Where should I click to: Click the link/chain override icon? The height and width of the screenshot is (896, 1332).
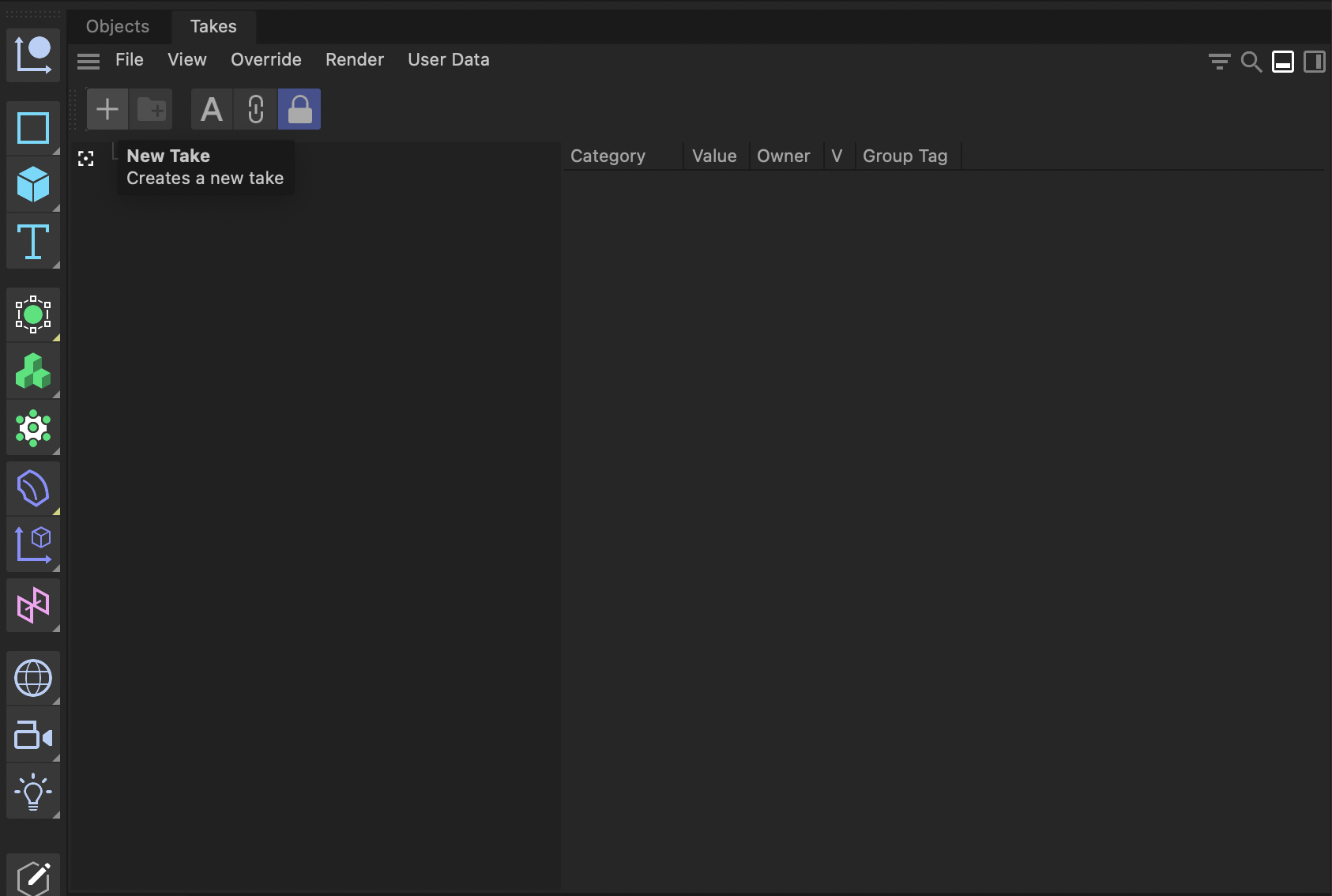pyautogui.click(x=255, y=108)
